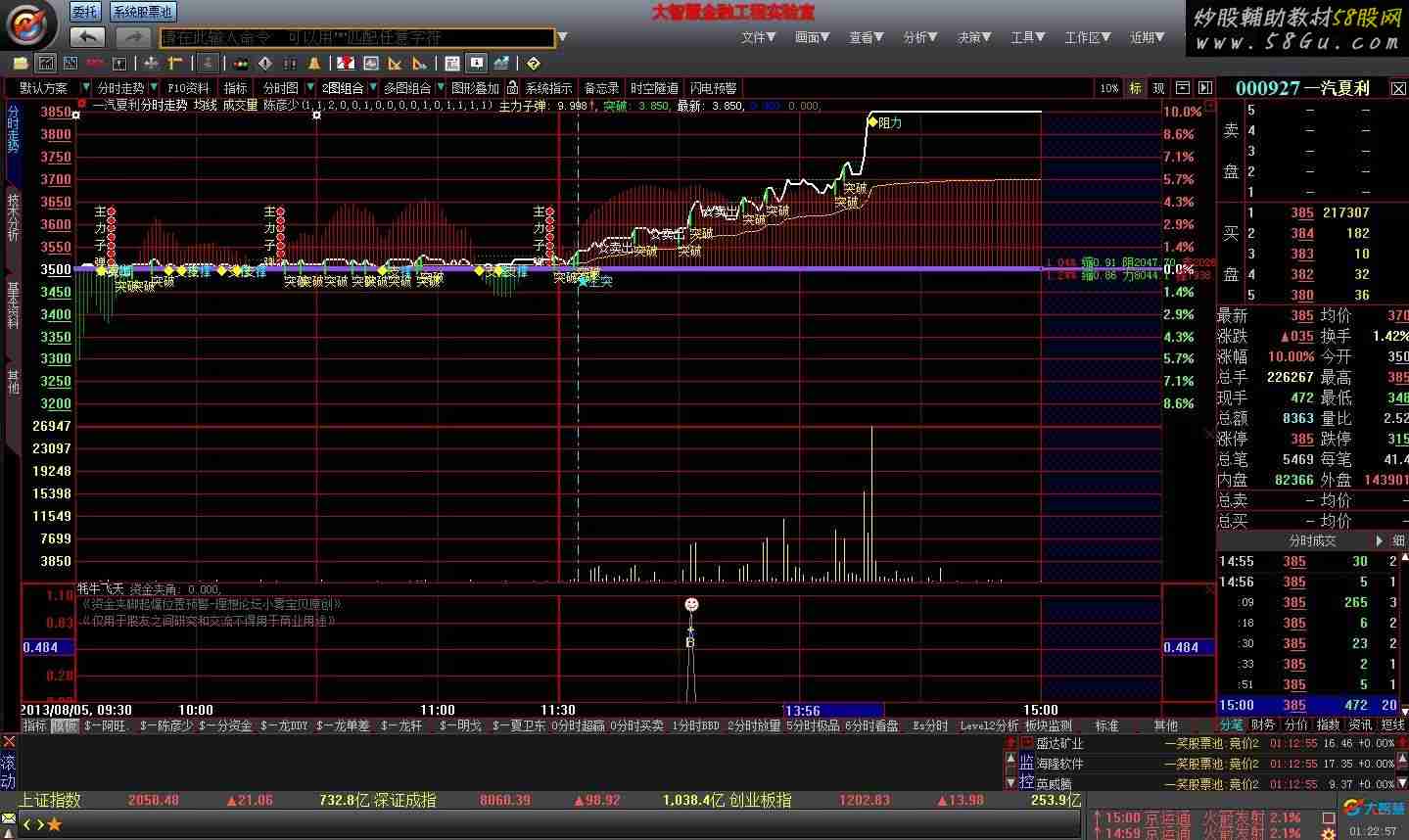Open the 近期 menu

pos(1148,37)
